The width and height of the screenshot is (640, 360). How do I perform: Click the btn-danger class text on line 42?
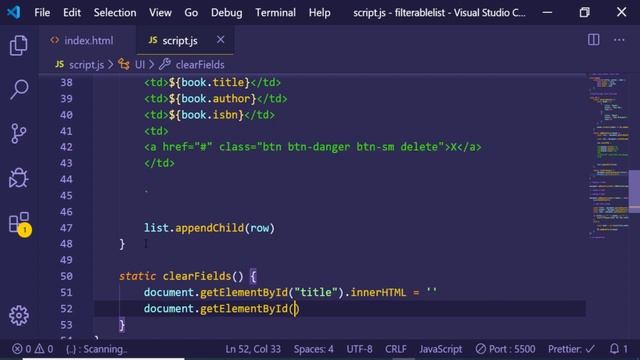pyautogui.click(x=319, y=147)
